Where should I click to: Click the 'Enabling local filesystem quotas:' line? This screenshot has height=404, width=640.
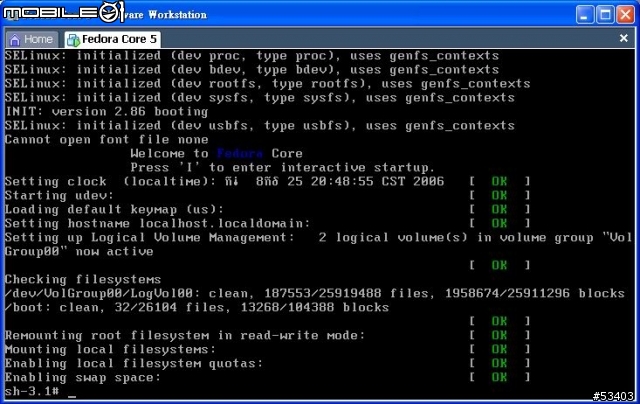pyautogui.click(x=134, y=363)
